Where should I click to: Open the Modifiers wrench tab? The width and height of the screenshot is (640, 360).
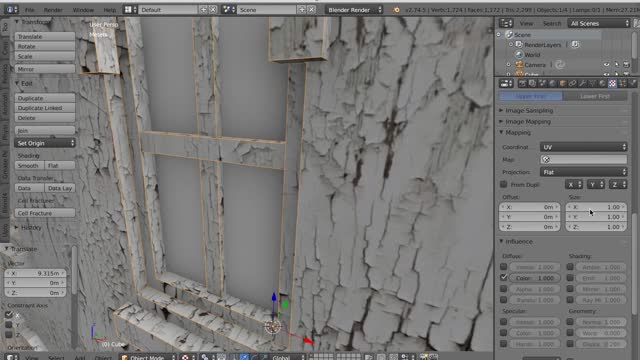coord(582,83)
